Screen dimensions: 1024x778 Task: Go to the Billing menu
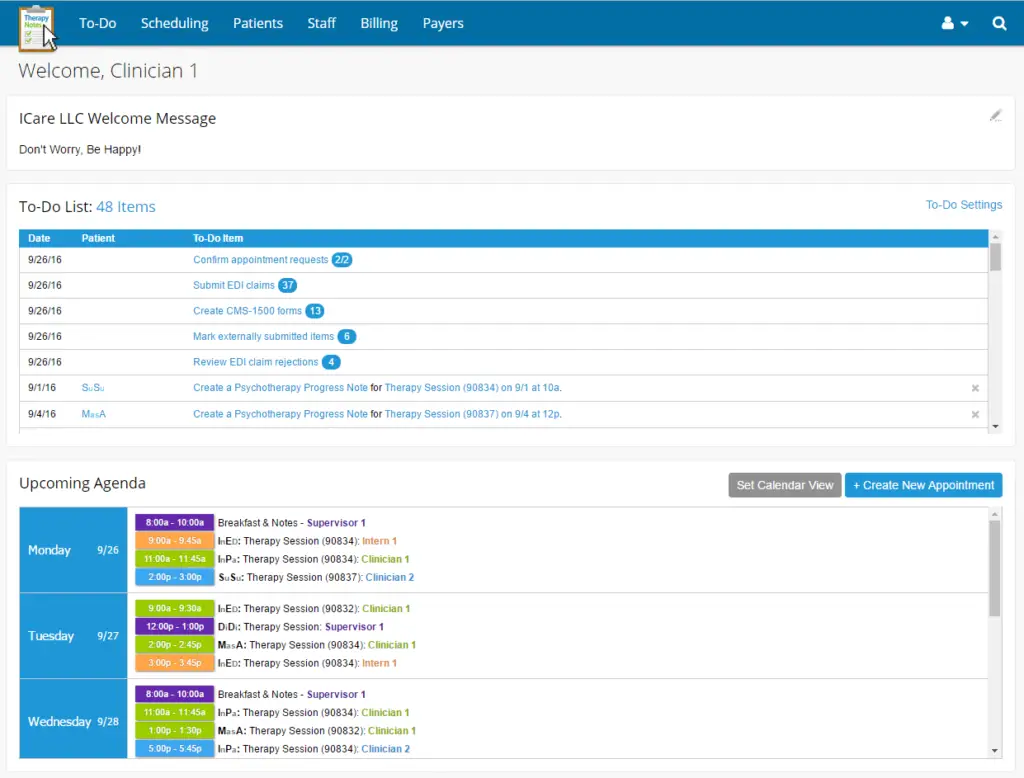coord(379,23)
